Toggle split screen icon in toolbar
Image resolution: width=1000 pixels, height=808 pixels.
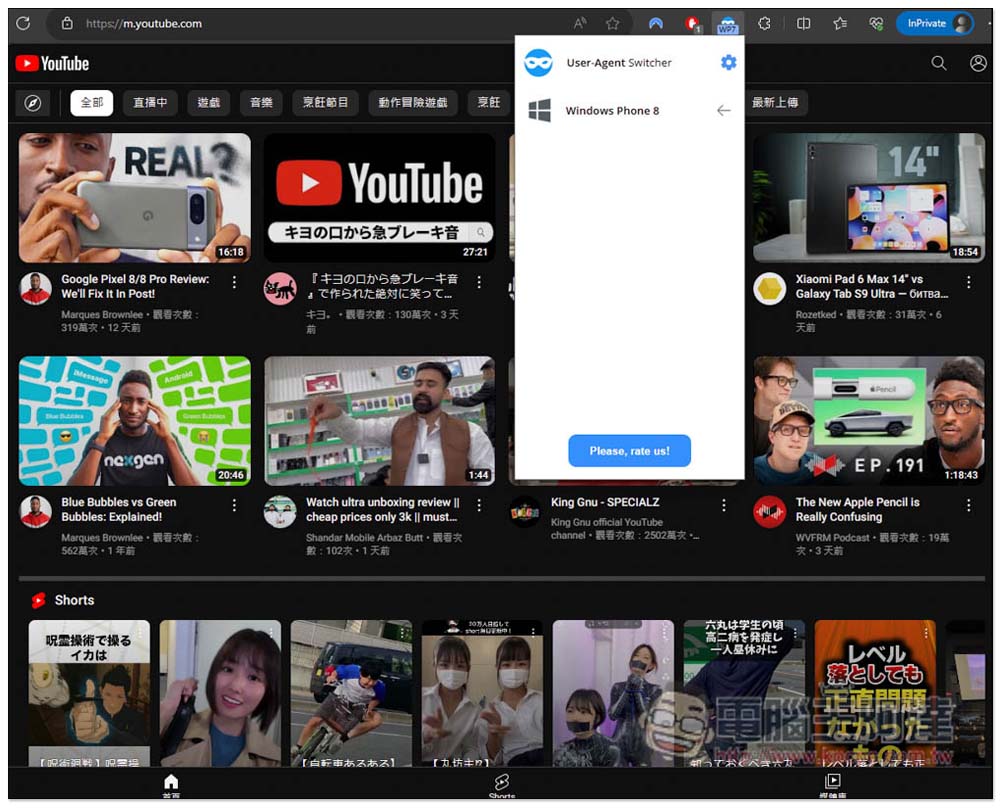[804, 24]
